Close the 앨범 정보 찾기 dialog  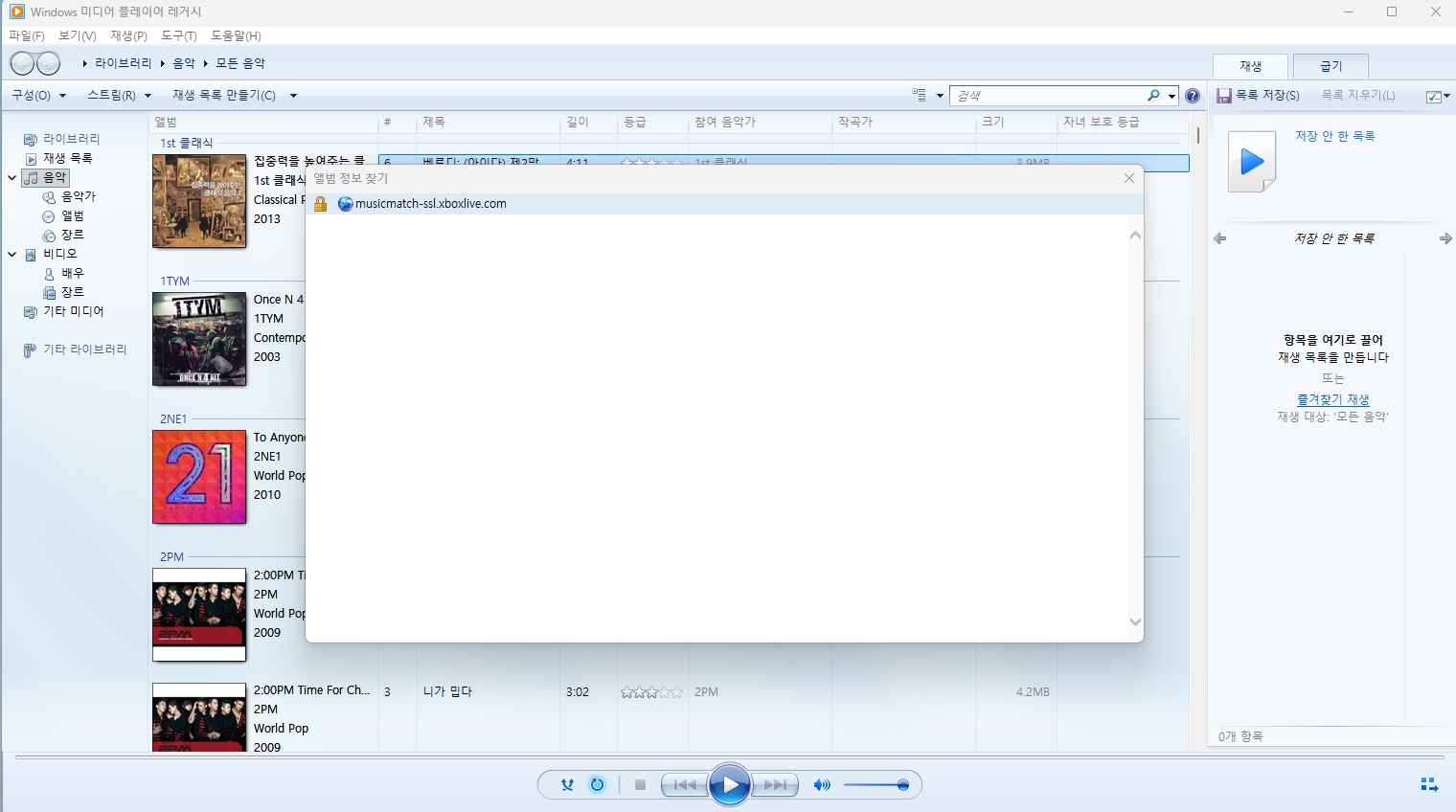click(x=1129, y=178)
